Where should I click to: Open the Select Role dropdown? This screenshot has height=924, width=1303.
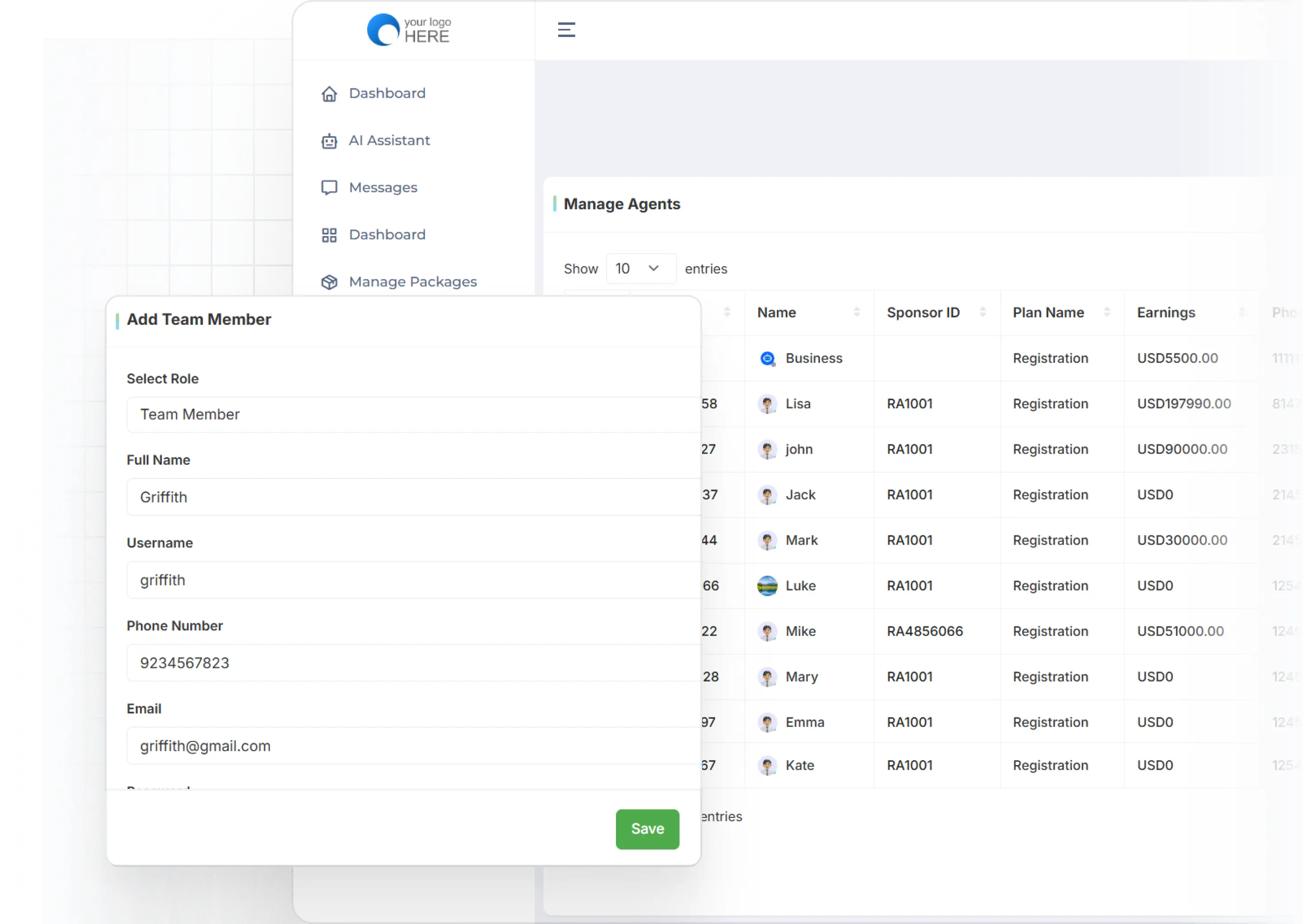coord(414,415)
